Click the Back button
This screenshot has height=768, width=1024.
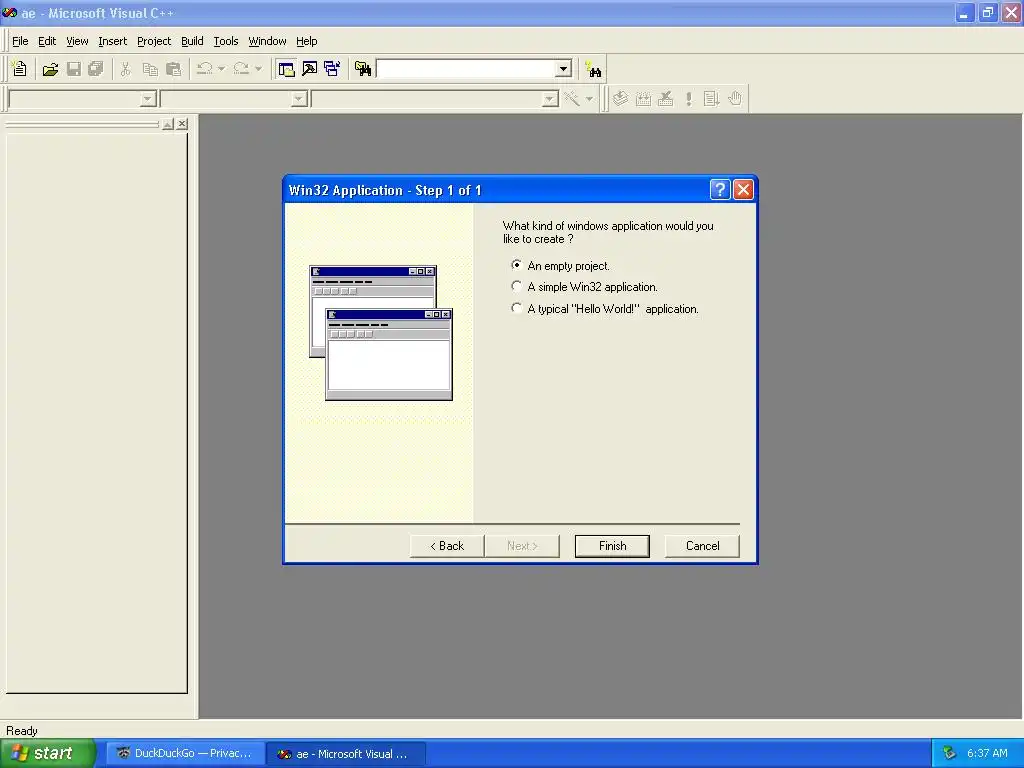point(447,546)
